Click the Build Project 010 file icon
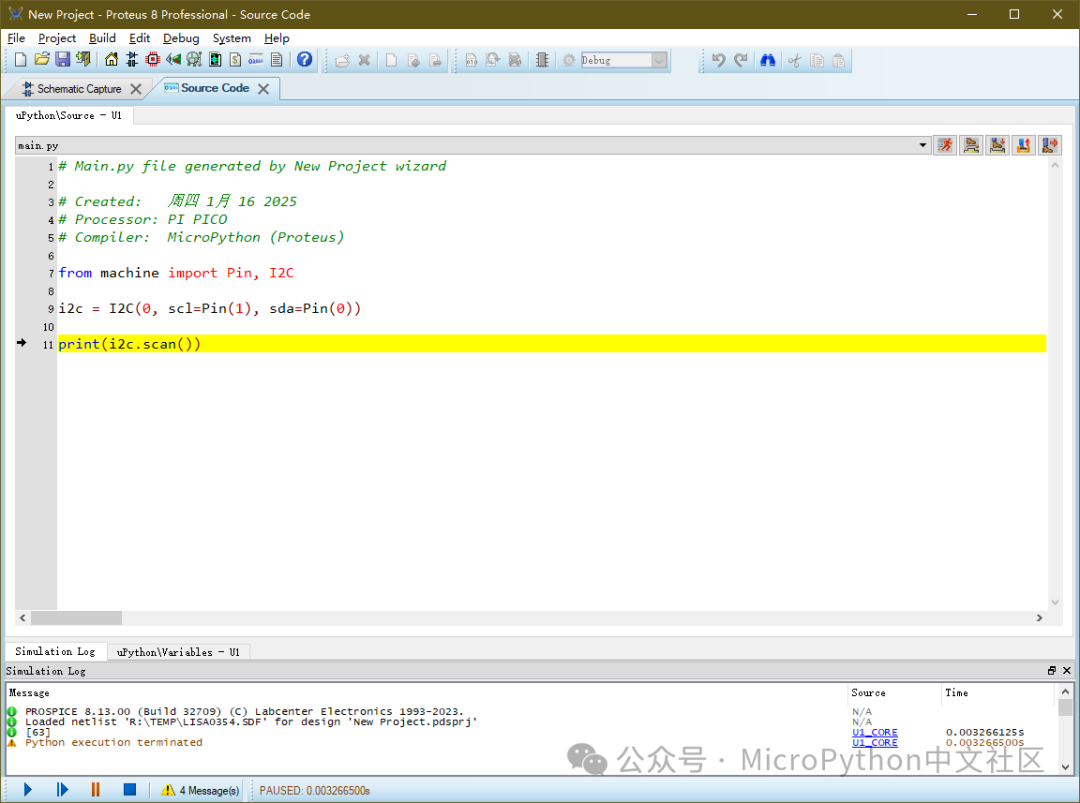 [471, 61]
